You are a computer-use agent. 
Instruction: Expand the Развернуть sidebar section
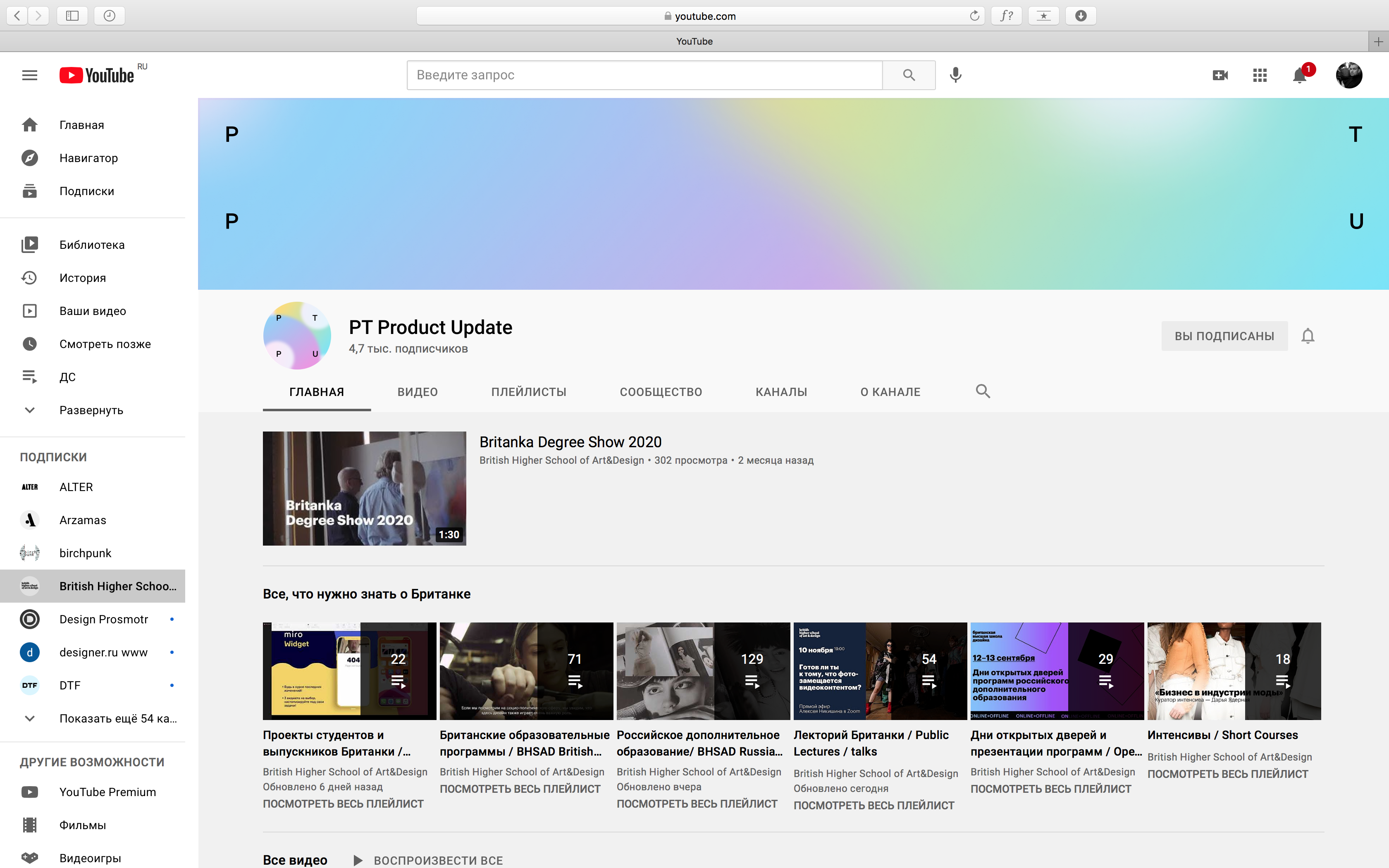pyautogui.click(x=91, y=410)
